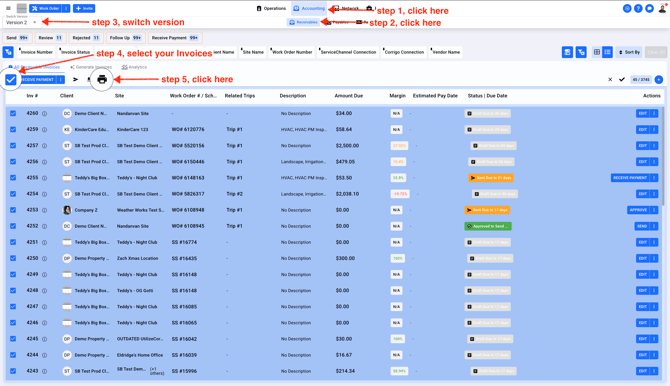This screenshot has height=386, width=670.
Task: Open the Sort By dropdown
Action: click(x=629, y=52)
